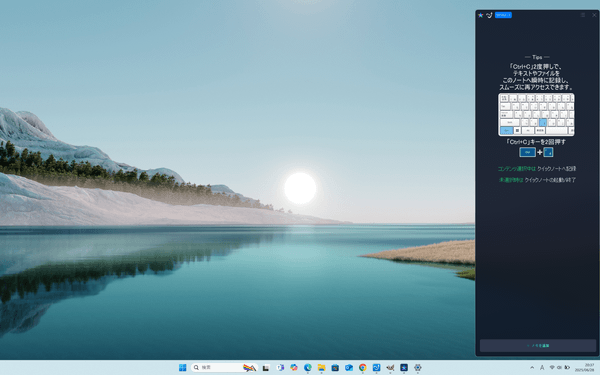The image size is (600, 375).
Task: Launch Microsoft Edge from the taskbar
Action: click(x=308, y=367)
